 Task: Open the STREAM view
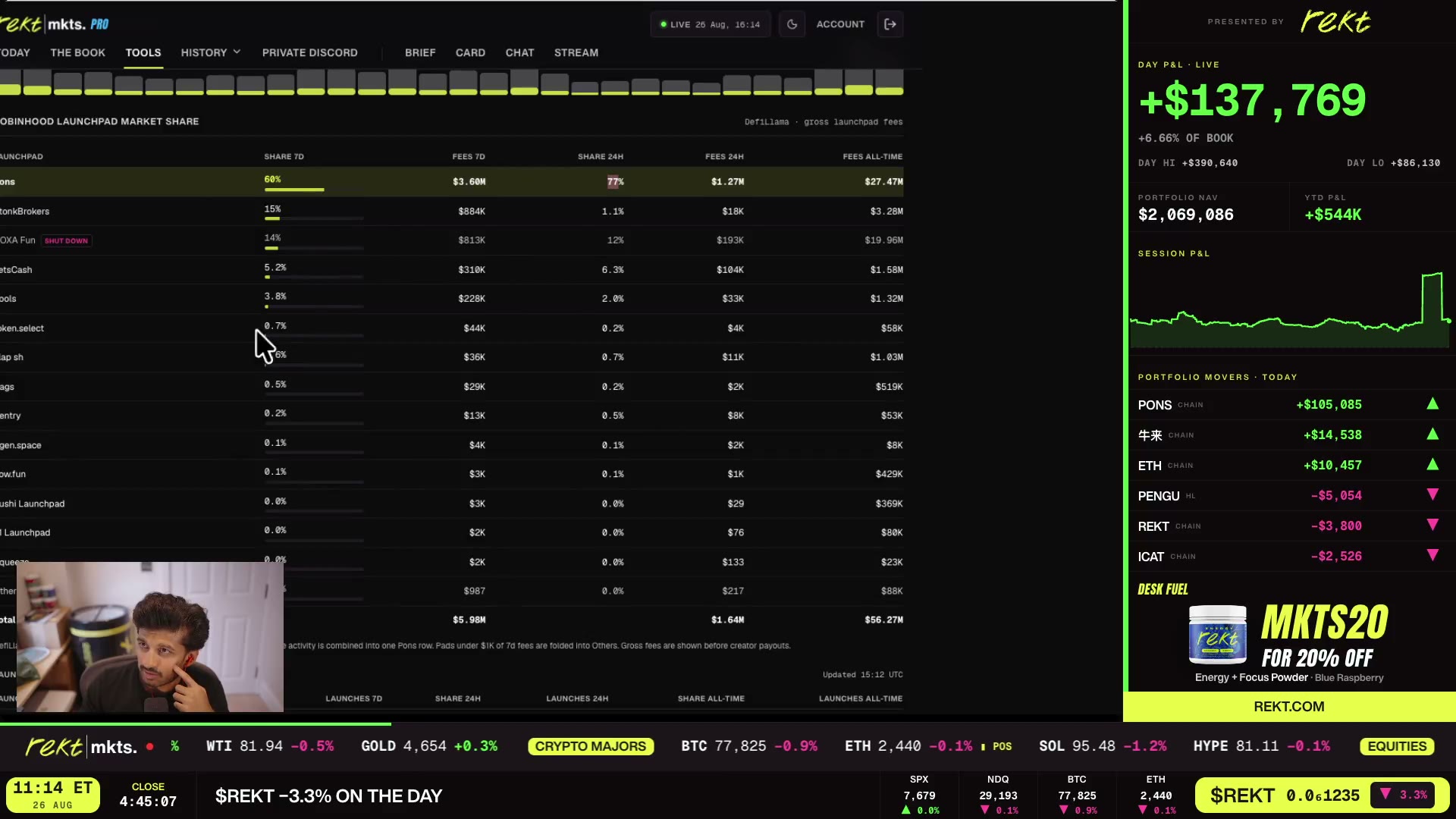pos(576,52)
